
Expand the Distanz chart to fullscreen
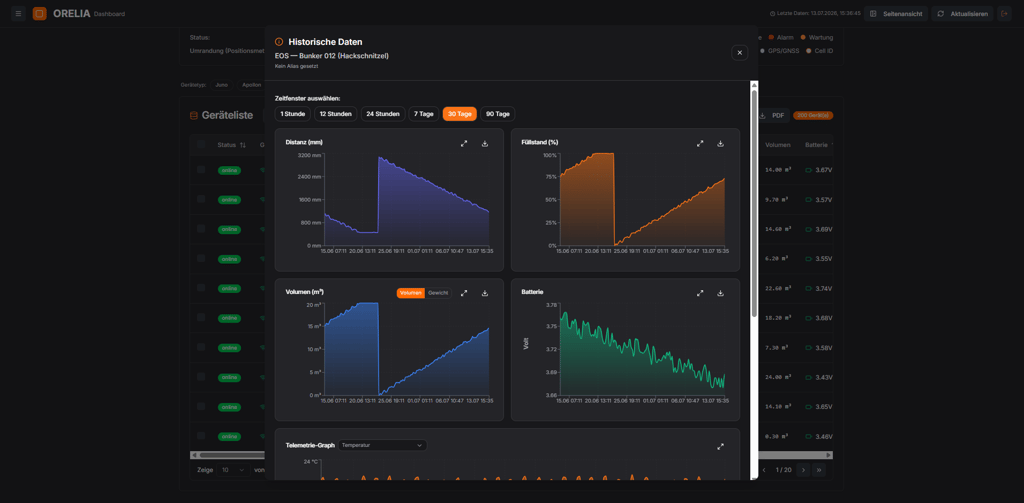point(464,144)
